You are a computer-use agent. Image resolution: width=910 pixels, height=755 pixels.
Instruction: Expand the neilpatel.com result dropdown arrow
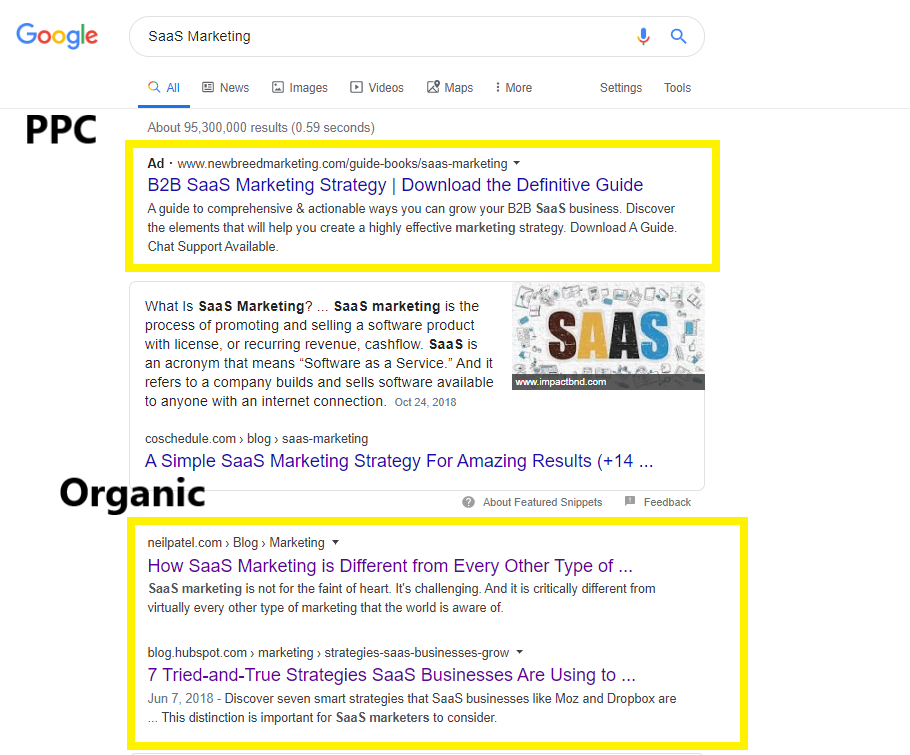tap(336, 542)
